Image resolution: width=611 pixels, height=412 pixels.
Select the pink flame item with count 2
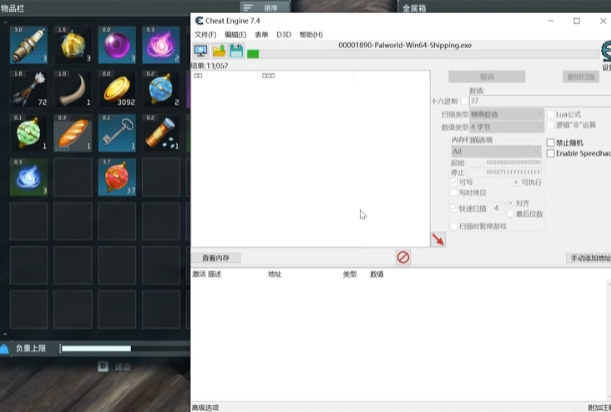tap(161, 45)
